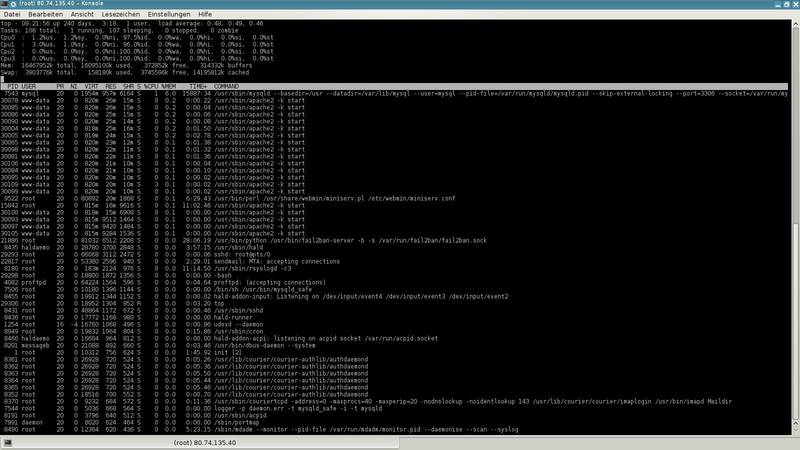Click the COMMAND column header

226,87
